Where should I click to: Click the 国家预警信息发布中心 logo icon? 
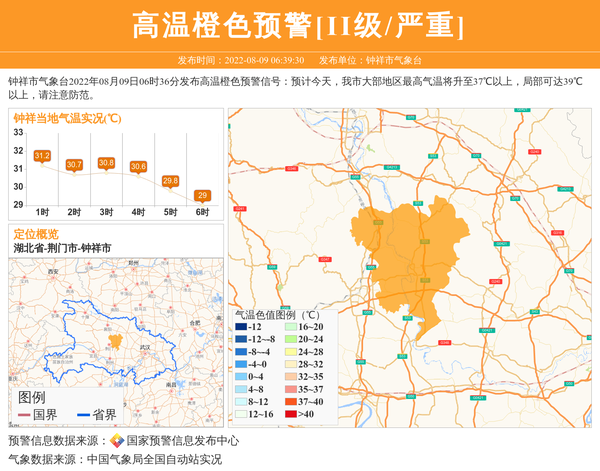pos(116,441)
